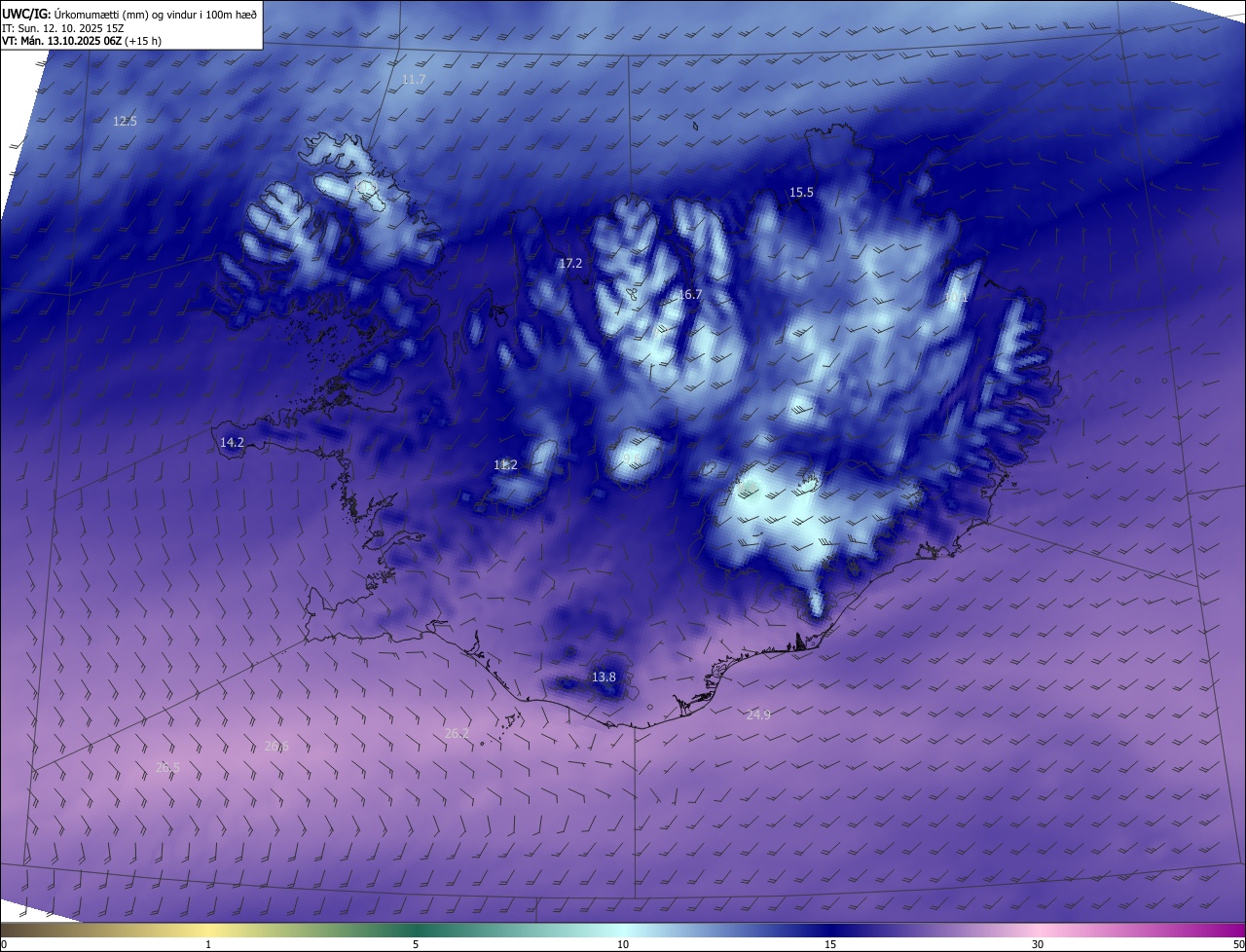Click the 13.8 value near the south coast

[x=604, y=677]
